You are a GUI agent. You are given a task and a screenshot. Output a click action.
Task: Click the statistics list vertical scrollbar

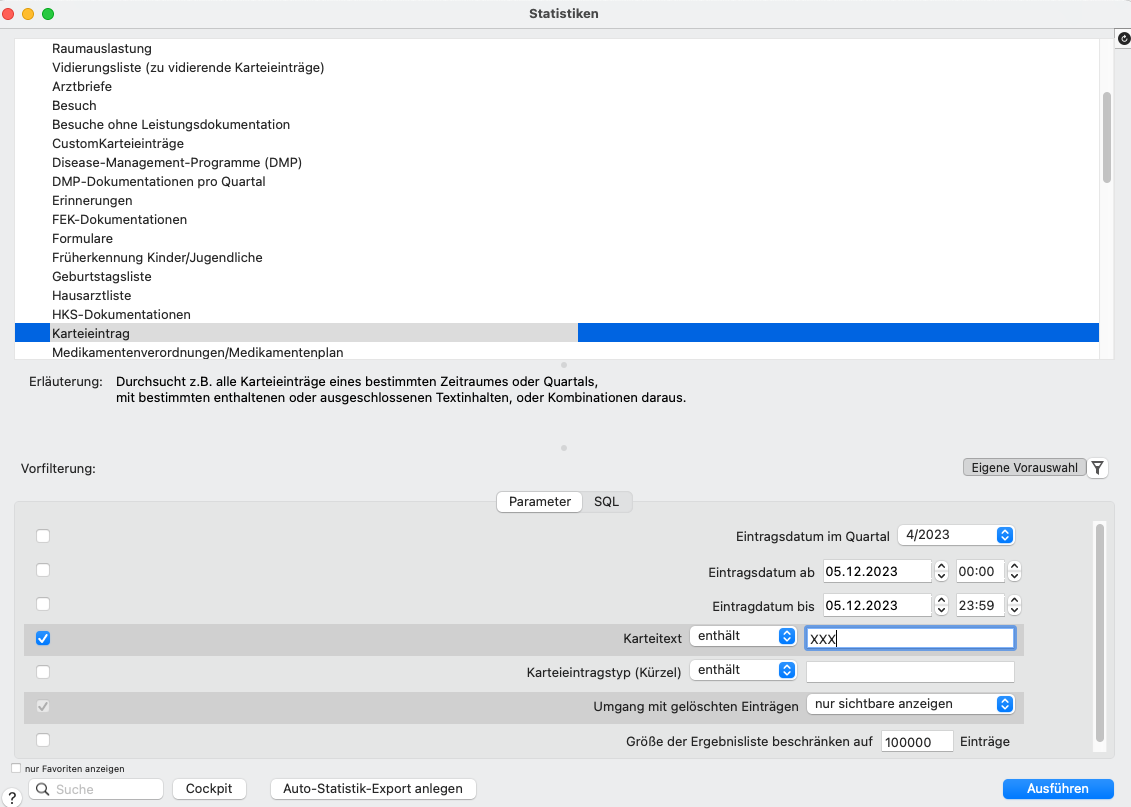pyautogui.click(x=1106, y=137)
